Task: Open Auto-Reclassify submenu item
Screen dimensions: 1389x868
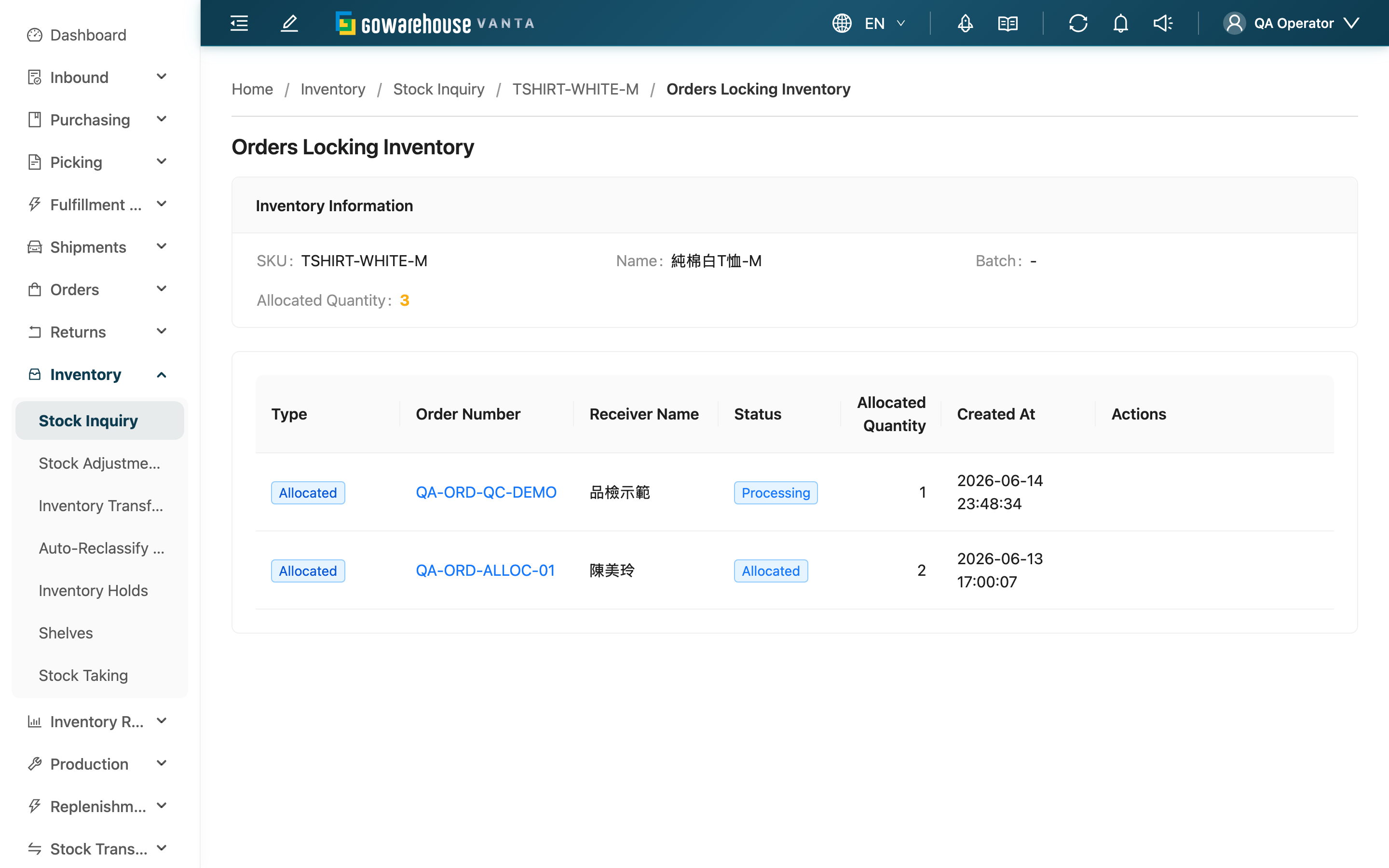Action: pos(100,548)
